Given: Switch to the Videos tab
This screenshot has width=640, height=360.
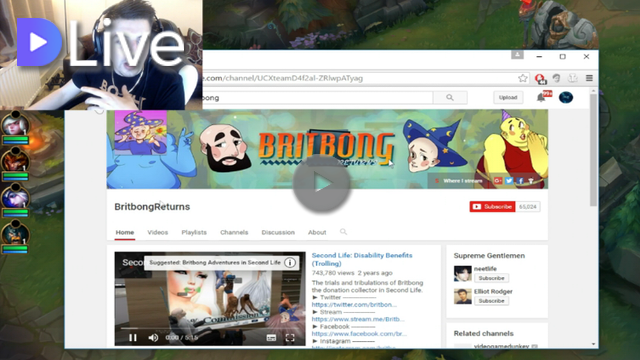Looking at the screenshot, I should (x=158, y=232).
